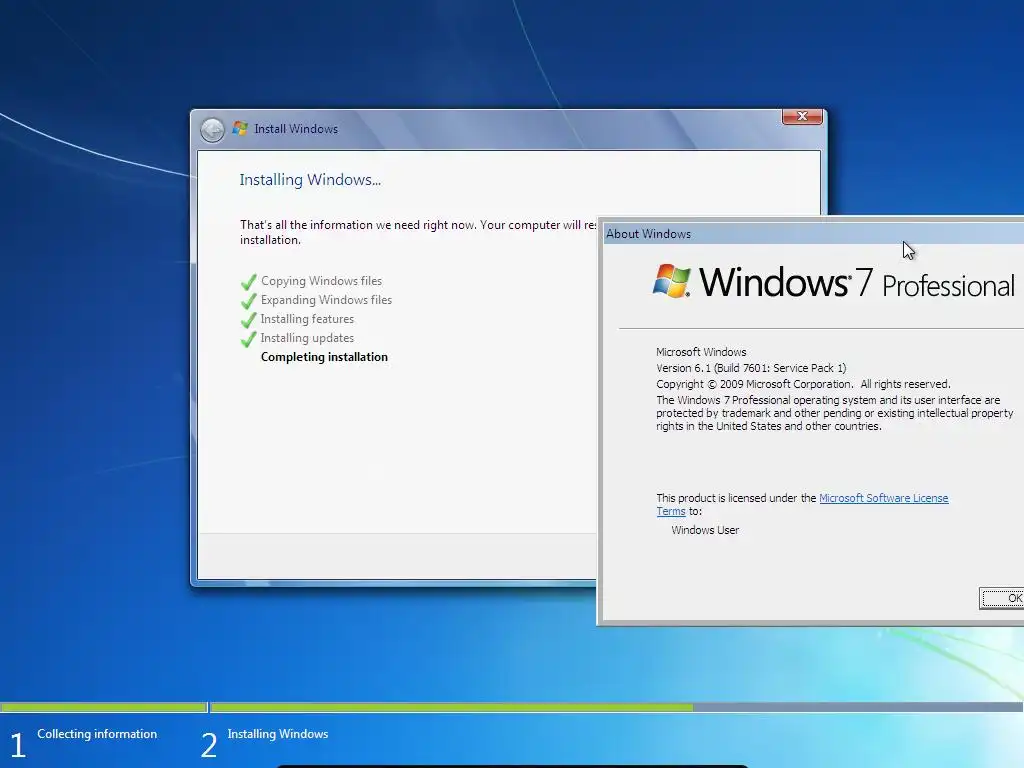Click the 'Windows 7 Professional' banner text
Screen dimensions: 1024x768
click(857, 283)
